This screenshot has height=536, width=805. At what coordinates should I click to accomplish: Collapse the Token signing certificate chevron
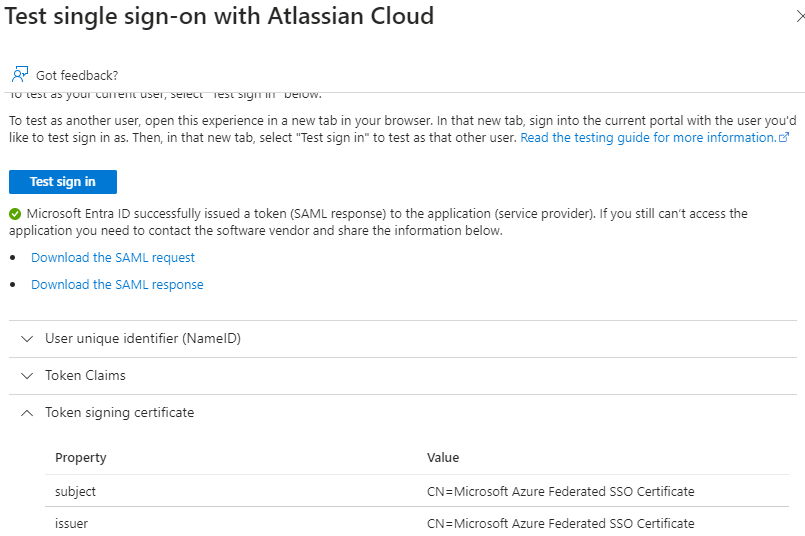tap(27, 413)
